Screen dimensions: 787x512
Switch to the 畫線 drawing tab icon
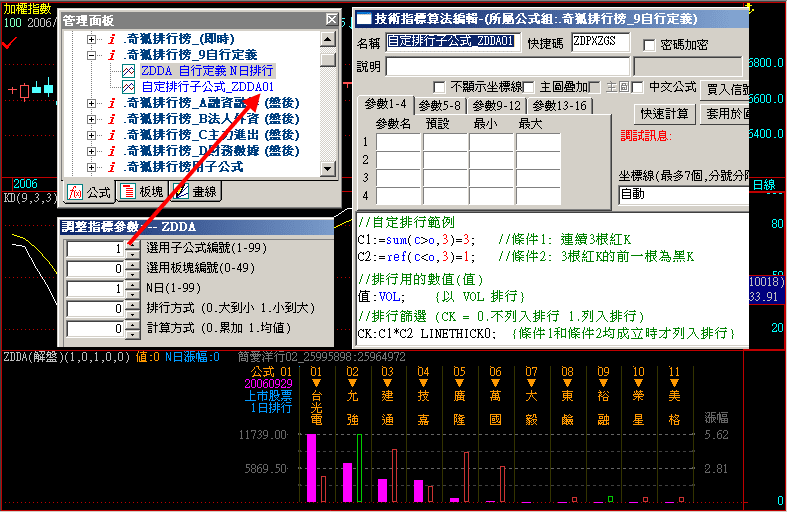point(181,191)
